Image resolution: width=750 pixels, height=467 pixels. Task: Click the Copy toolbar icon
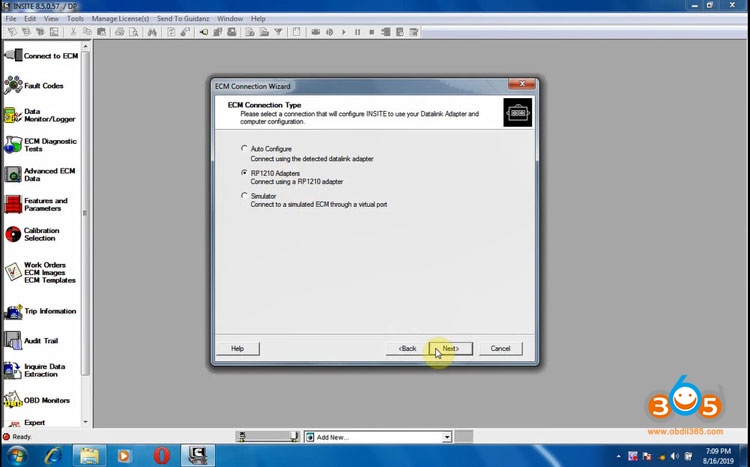click(87, 32)
